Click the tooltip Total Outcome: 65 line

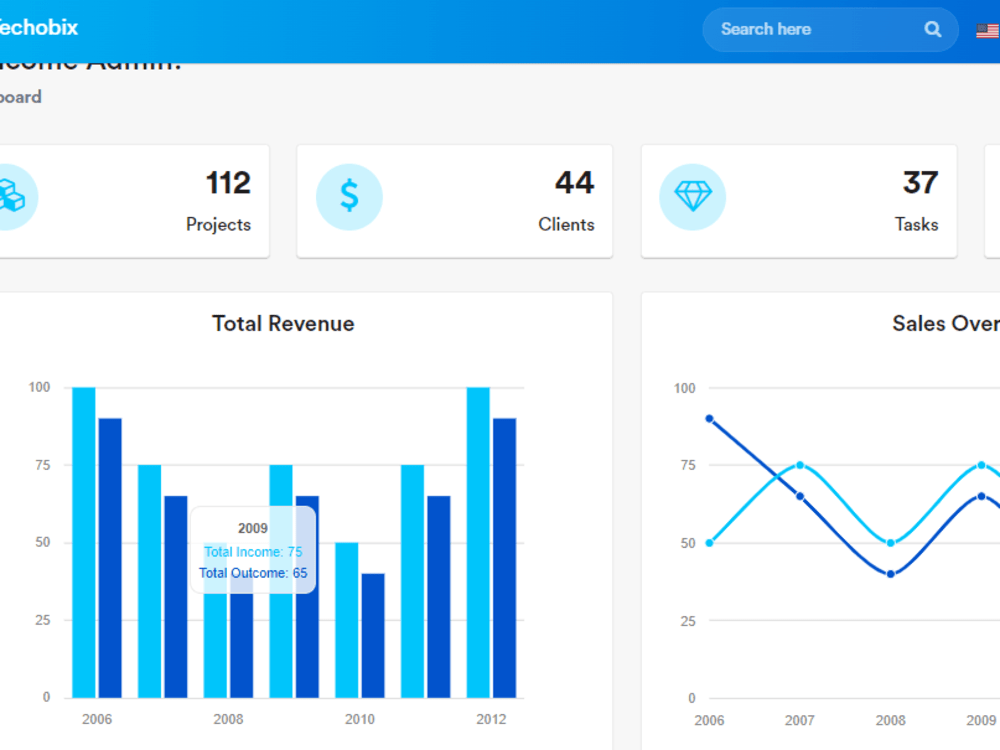(x=253, y=573)
